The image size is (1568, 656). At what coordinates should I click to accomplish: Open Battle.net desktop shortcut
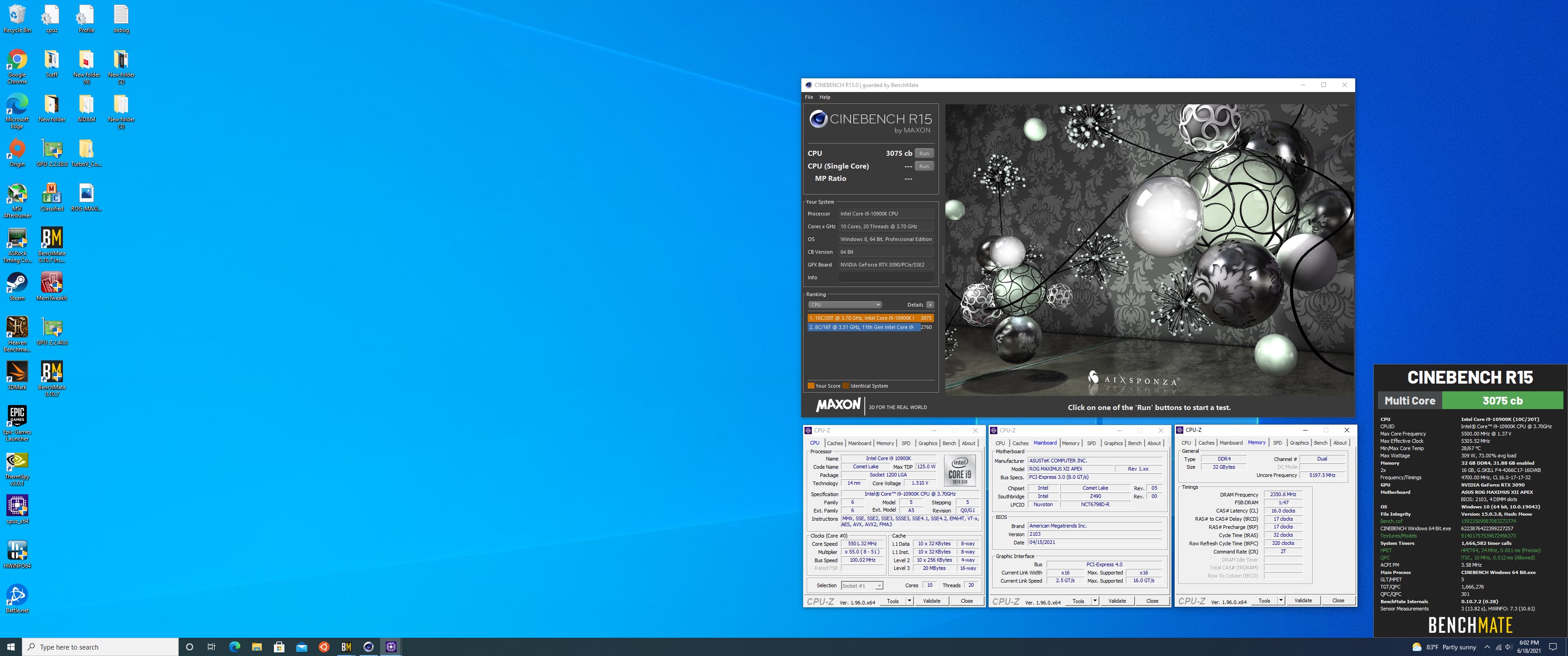pyautogui.click(x=17, y=599)
